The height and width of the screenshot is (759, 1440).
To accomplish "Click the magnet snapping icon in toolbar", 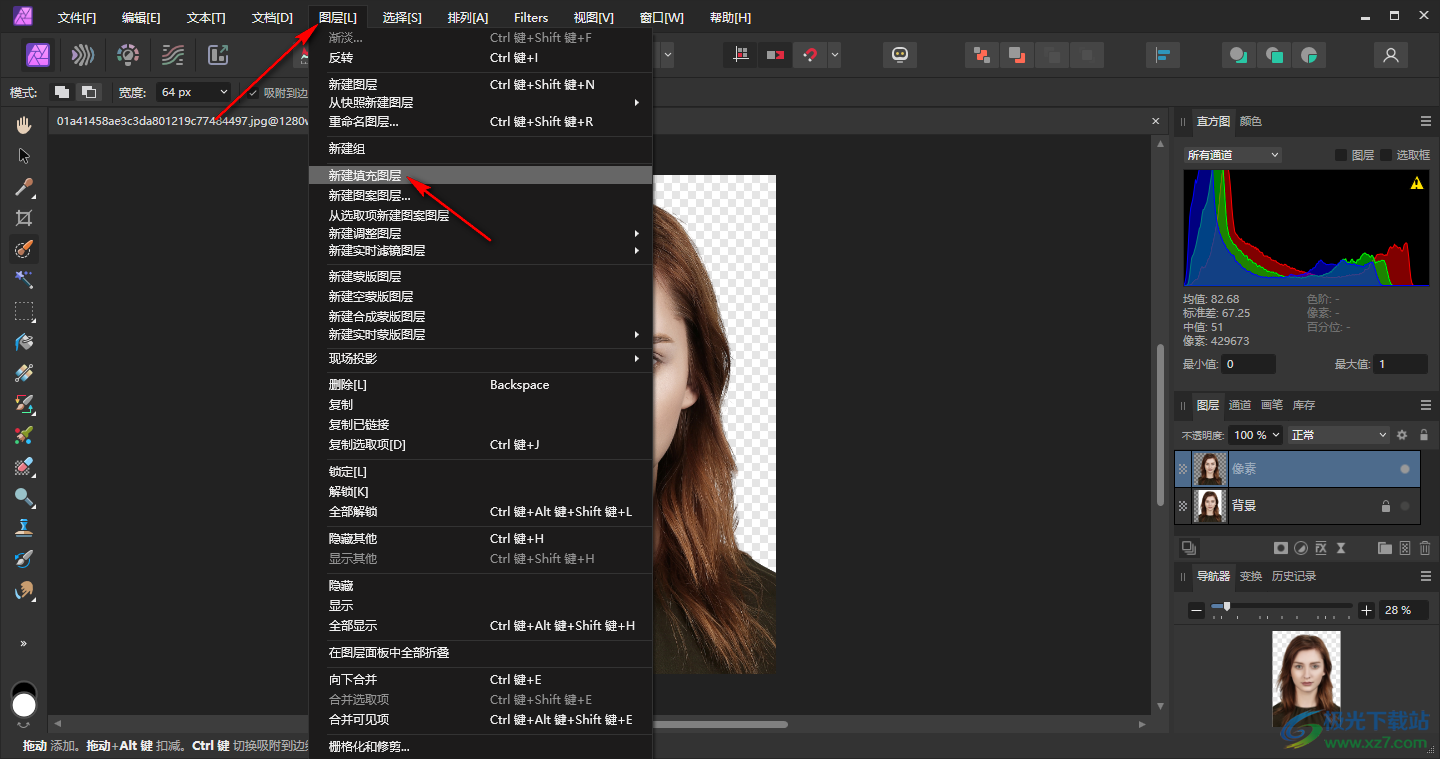I will (809, 55).
